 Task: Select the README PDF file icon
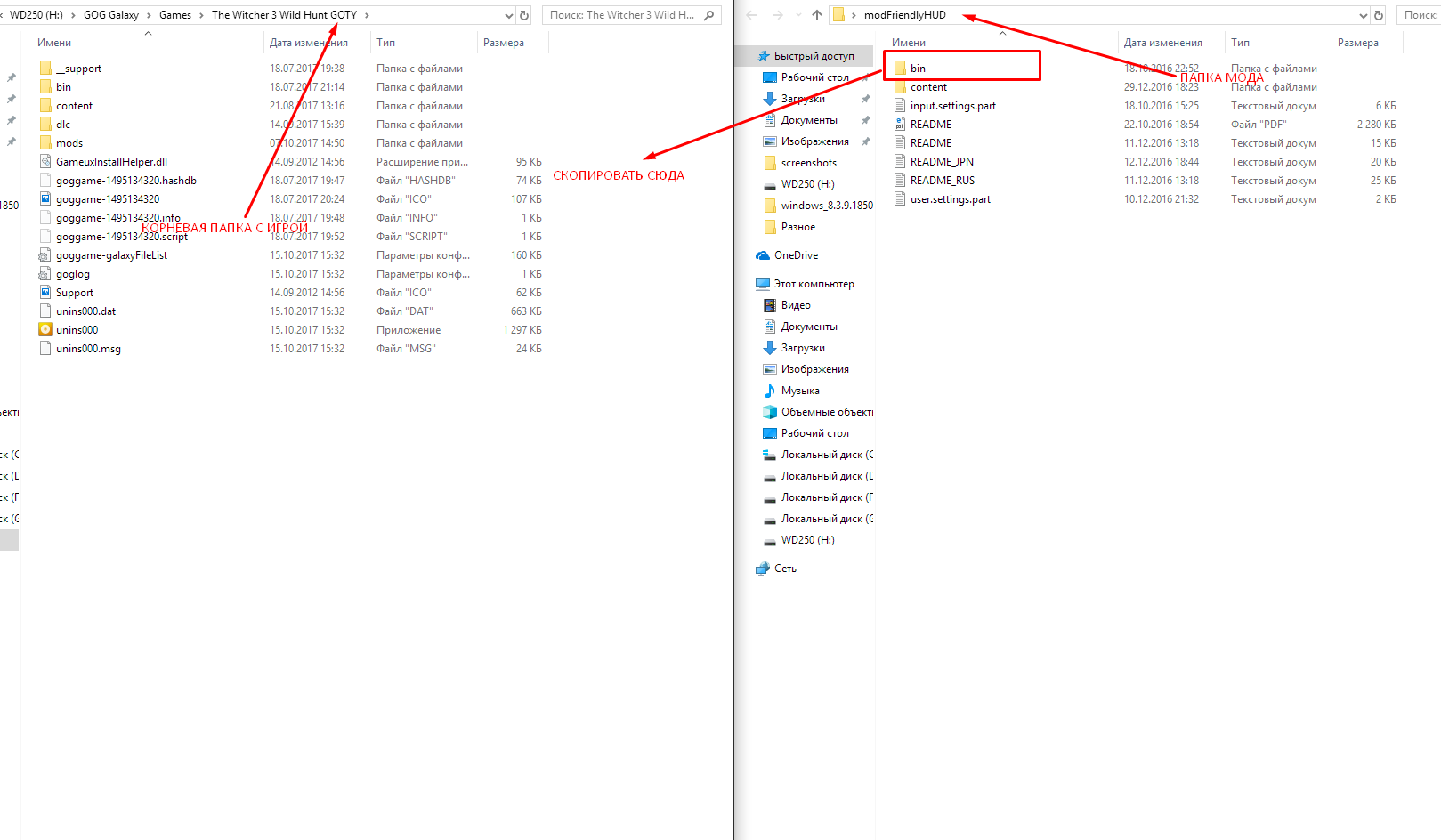pyautogui.click(x=900, y=125)
